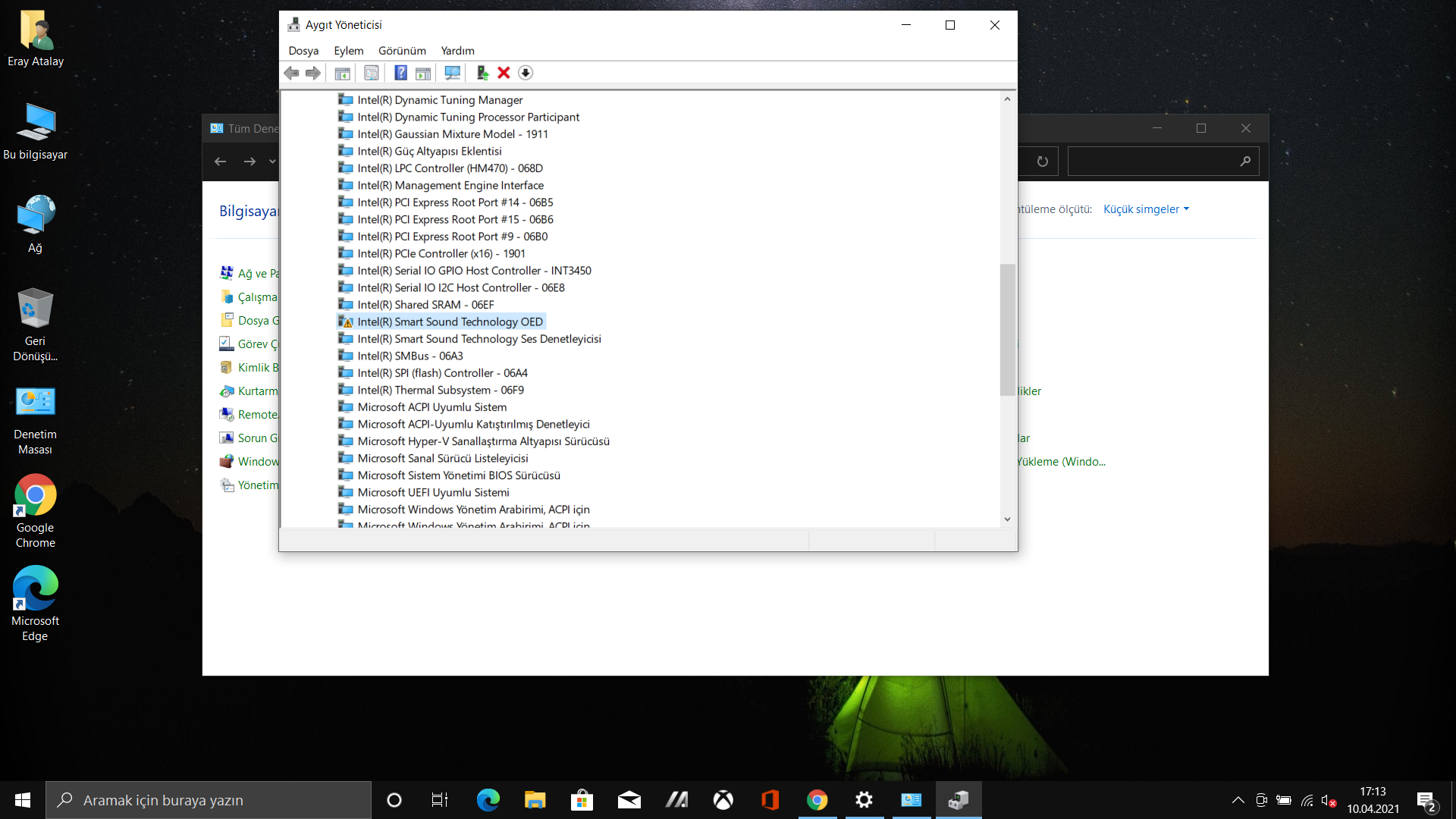Click the refresh button in Control Panel
Viewport: 1456px width, 819px height.
(x=1042, y=162)
